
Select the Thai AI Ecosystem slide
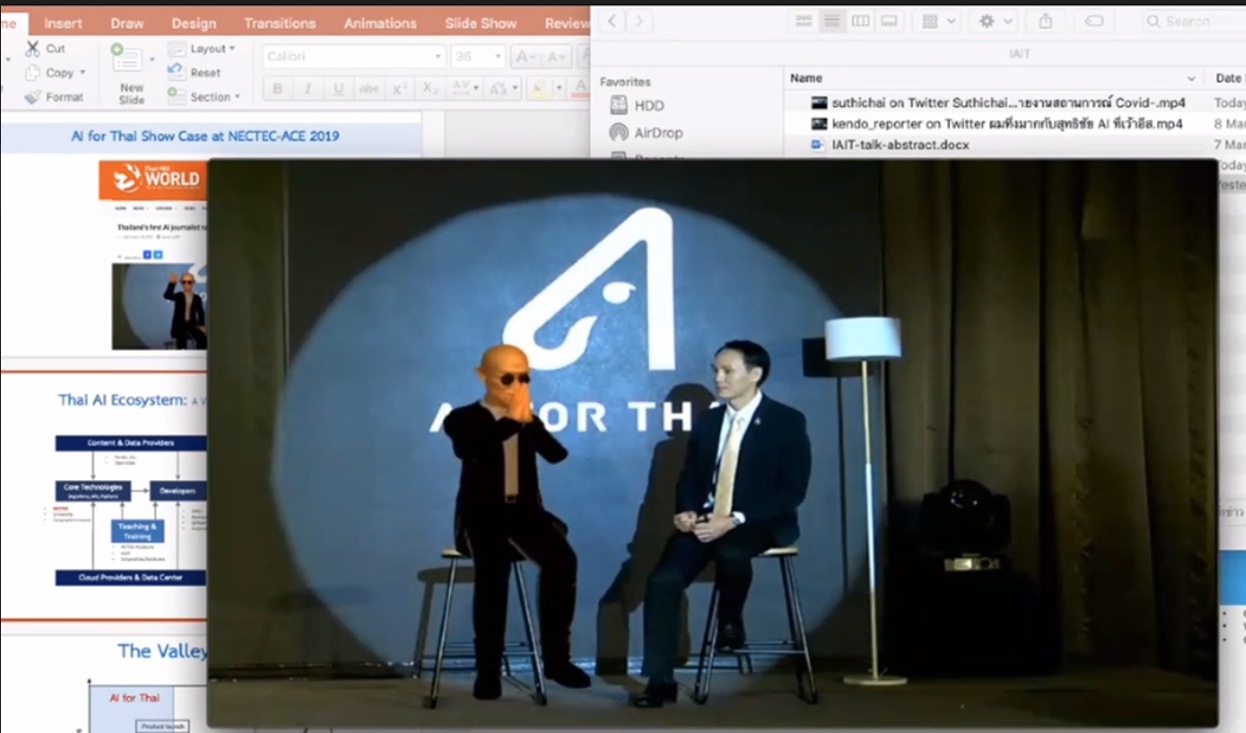pyautogui.click(x=104, y=496)
